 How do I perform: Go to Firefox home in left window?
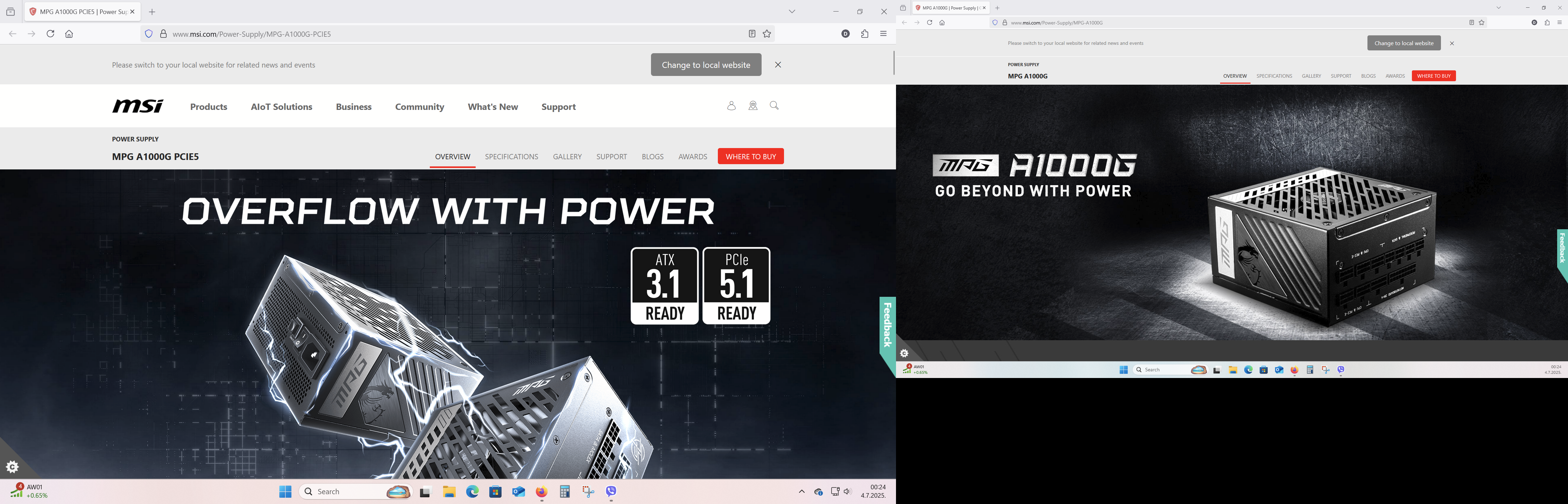pos(69,34)
